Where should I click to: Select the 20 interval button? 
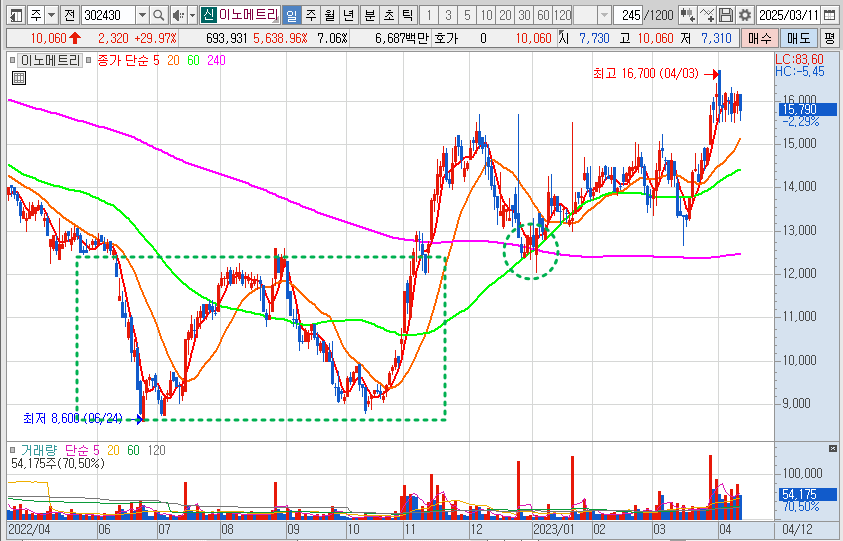(505, 15)
